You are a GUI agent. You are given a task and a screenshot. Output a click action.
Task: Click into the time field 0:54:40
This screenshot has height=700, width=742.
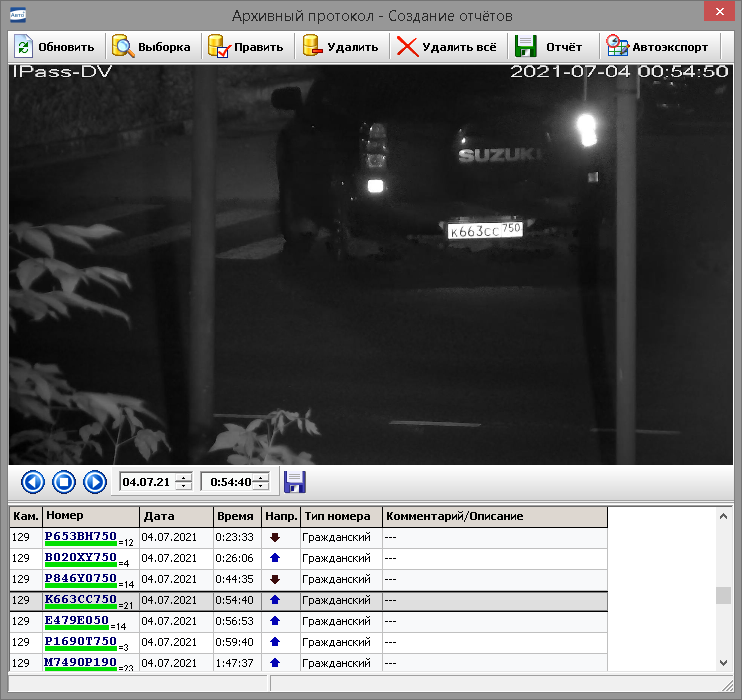227,482
